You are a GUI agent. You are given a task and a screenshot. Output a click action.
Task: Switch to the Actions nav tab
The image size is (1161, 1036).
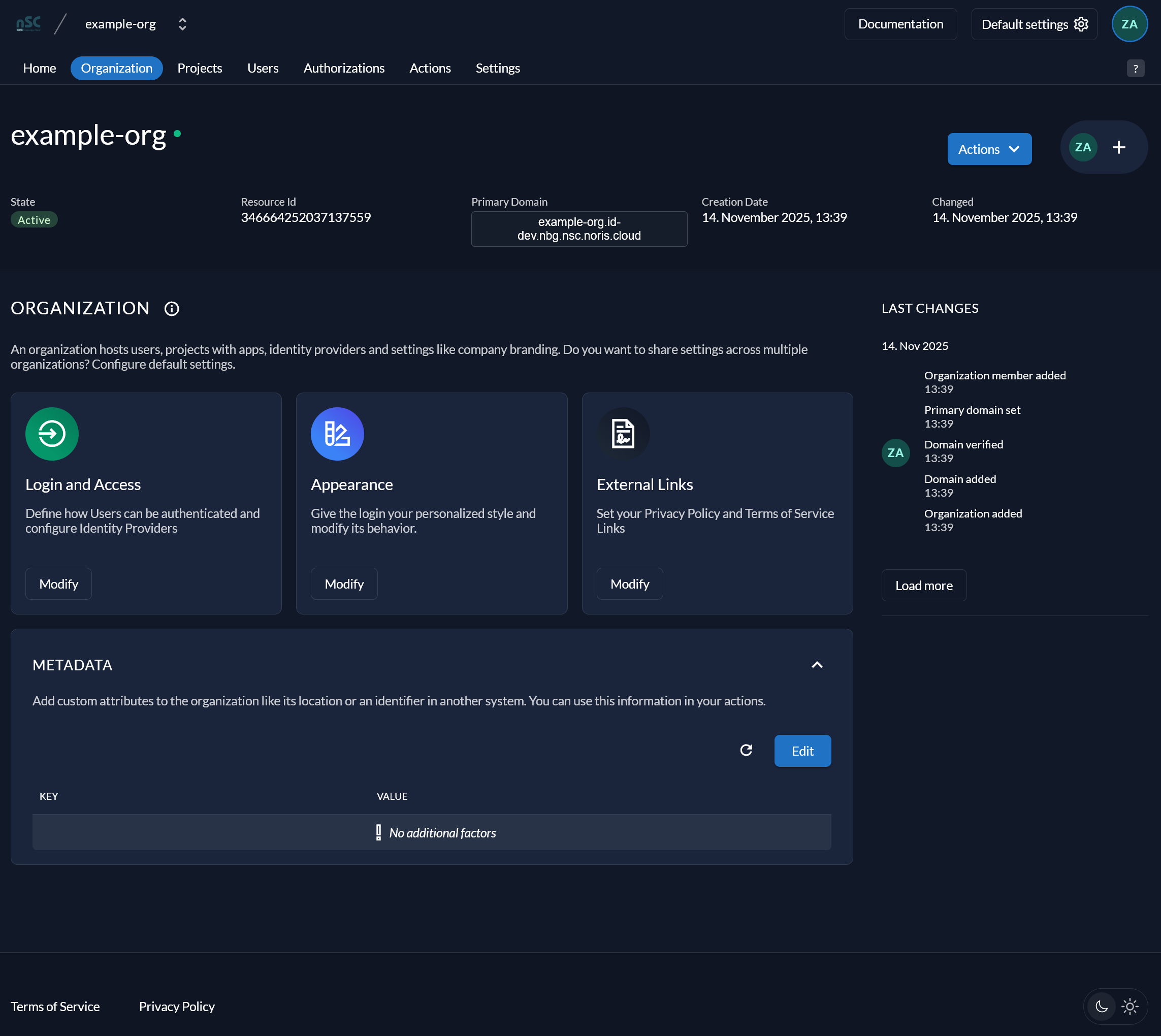tap(430, 69)
